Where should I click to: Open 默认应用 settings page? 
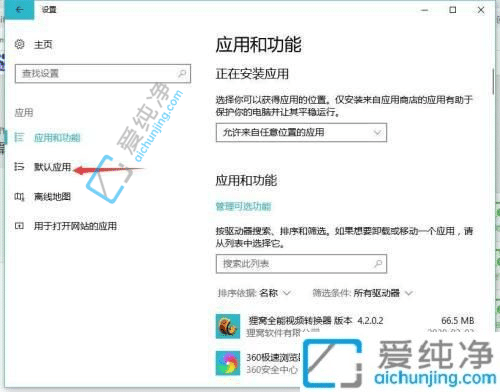click(52, 167)
